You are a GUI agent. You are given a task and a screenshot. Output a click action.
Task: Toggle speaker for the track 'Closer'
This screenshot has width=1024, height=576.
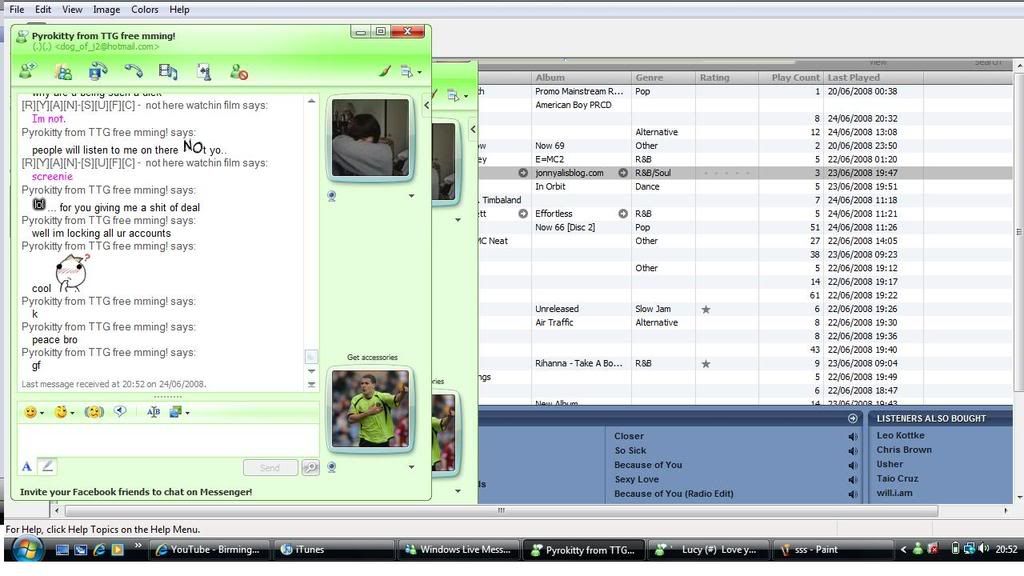853,436
